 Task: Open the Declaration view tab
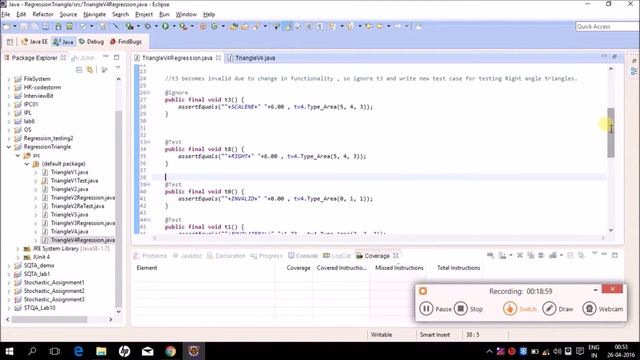point(226,256)
